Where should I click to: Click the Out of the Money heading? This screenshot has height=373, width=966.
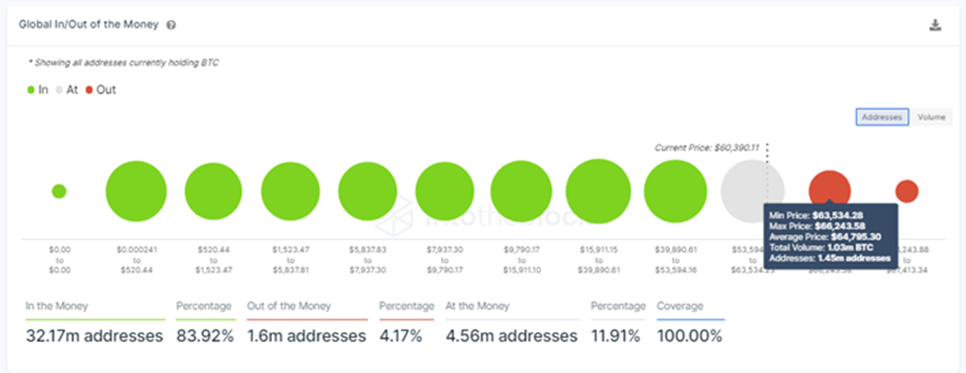pyautogui.click(x=289, y=306)
